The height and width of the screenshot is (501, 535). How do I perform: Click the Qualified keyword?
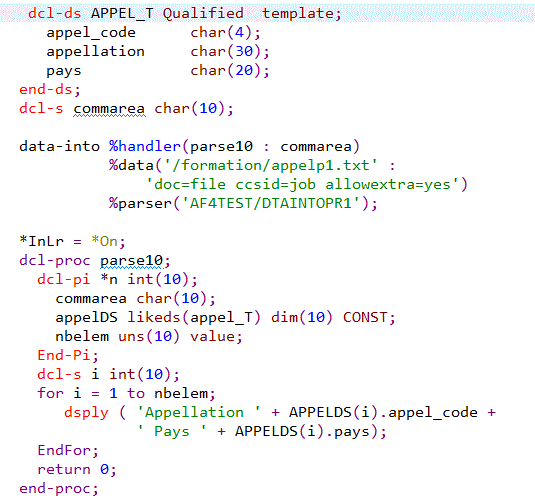[x=203, y=14]
